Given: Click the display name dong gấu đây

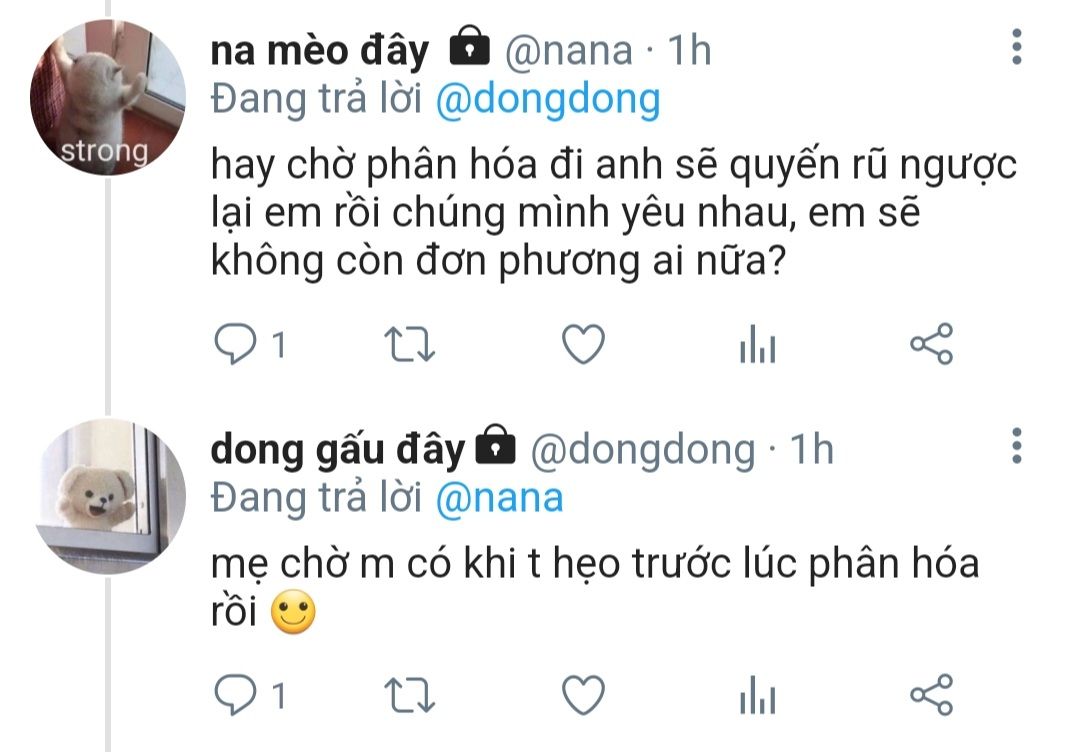Looking at the screenshot, I should point(338,450).
